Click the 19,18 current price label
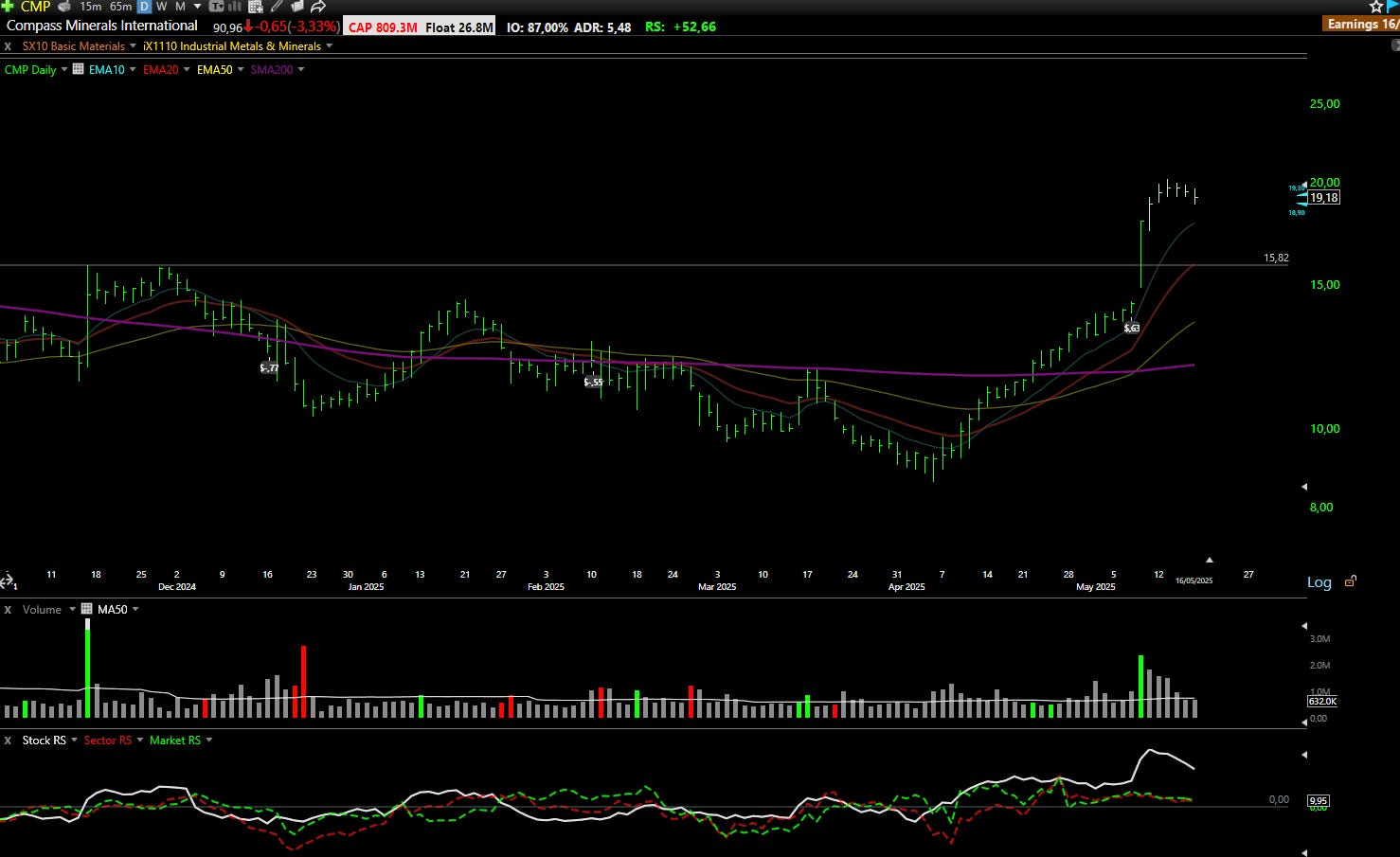Image resolution: width=1400 pixels, height=857 pixels. click(x=1324, y=198)
